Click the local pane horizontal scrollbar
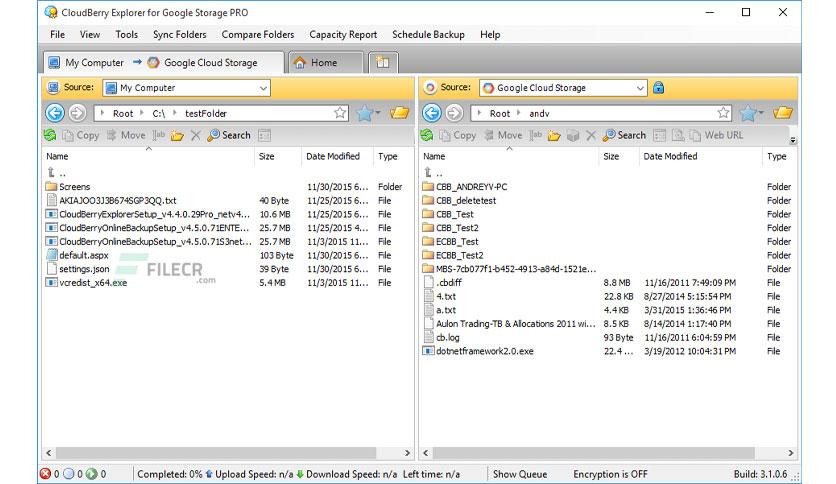 216,453
